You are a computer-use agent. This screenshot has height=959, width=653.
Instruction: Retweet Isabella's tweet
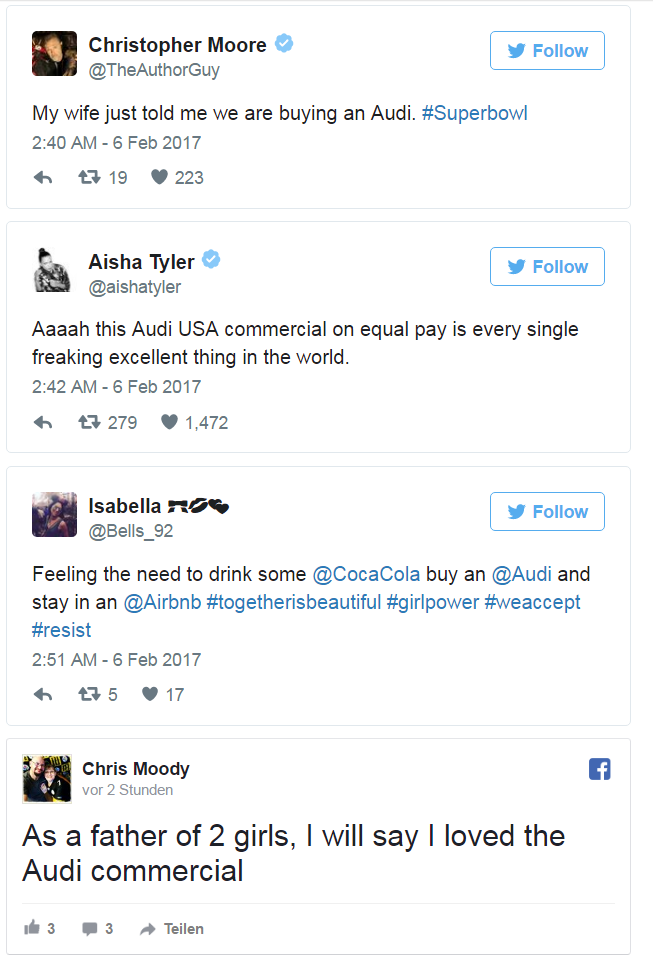89,695
